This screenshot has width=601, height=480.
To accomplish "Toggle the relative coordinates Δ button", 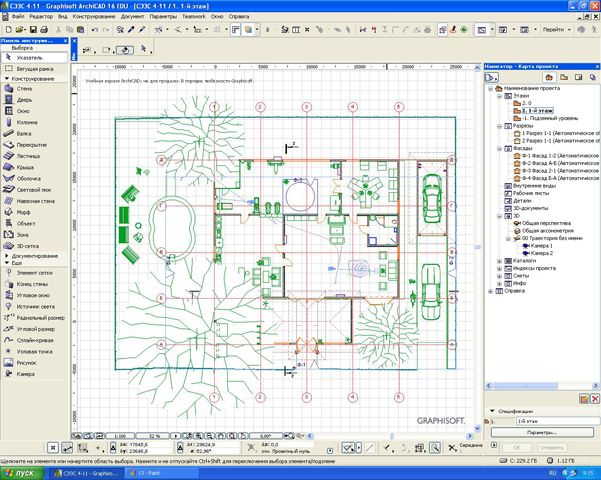I will tap(113, 448).
